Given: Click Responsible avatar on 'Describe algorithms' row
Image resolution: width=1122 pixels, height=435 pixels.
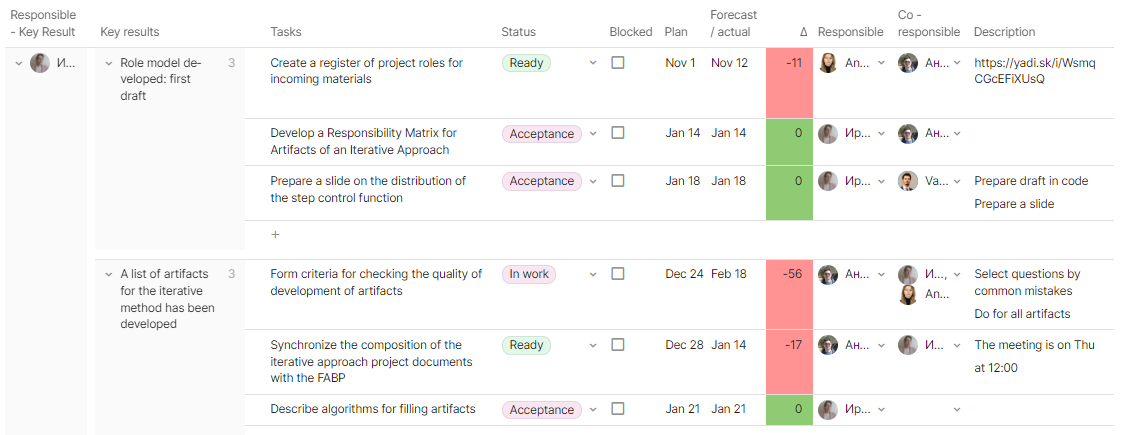Looking at the screenshot, I should click(828, 410).
